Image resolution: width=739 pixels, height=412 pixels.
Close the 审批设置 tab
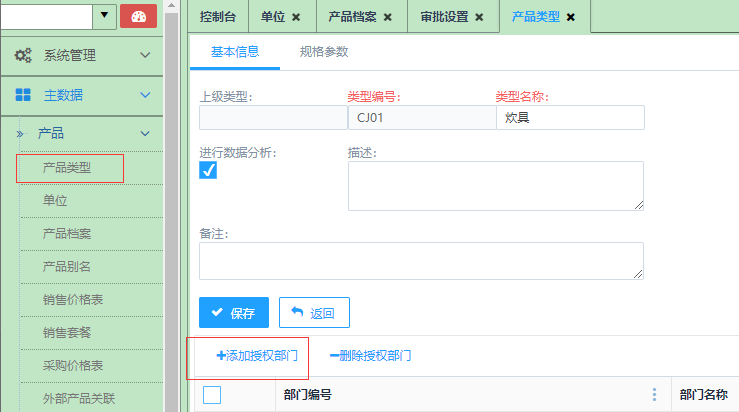point(479,17)
